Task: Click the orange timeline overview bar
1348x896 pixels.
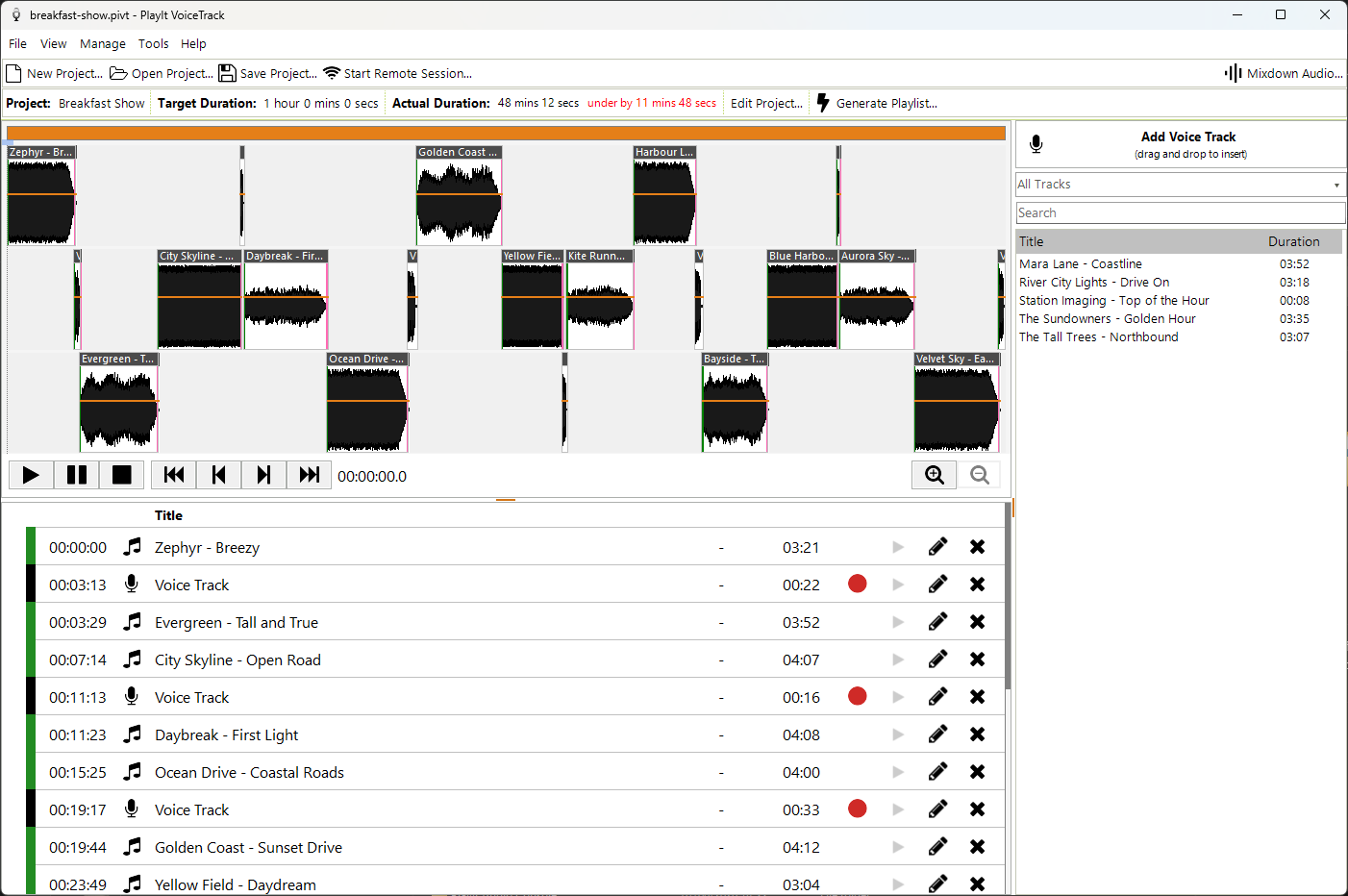Action: pyautogui.click(x=506, y=134)
